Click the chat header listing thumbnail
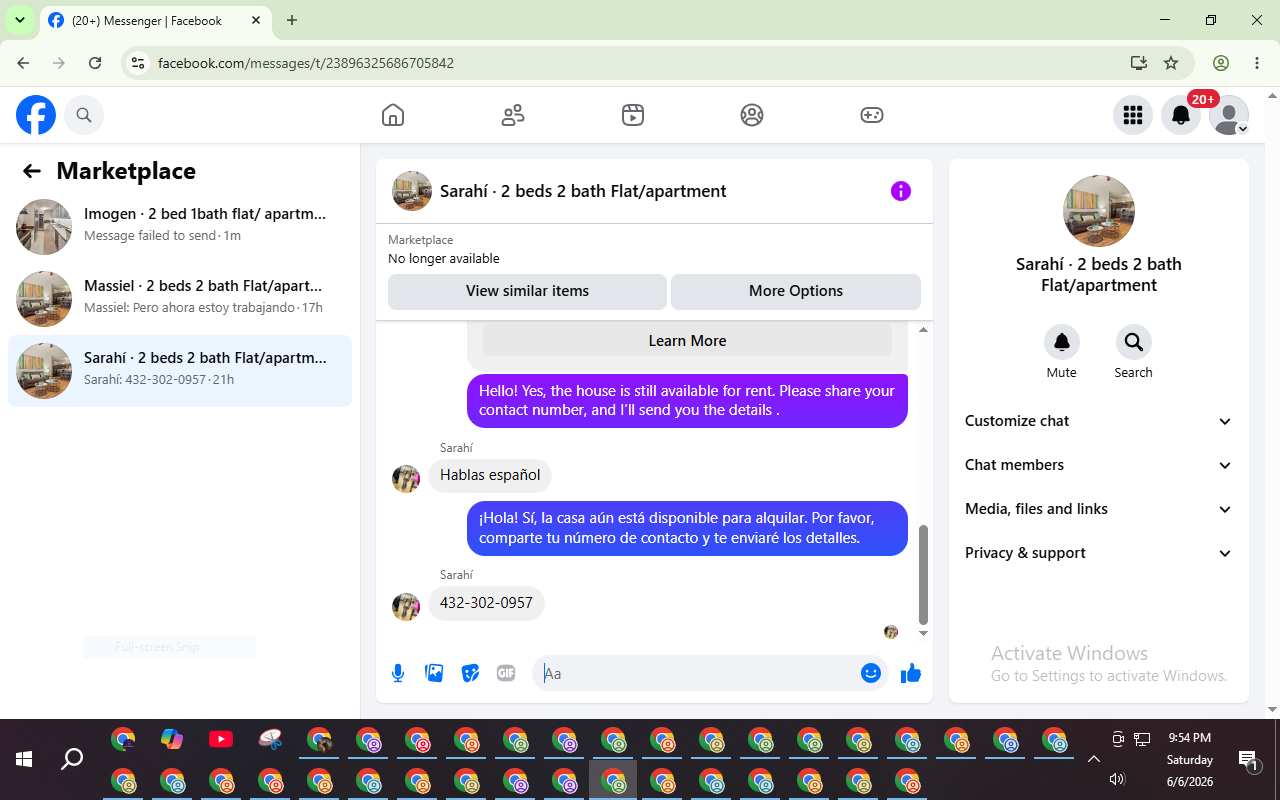The image size is (1280, 800). 412,191
